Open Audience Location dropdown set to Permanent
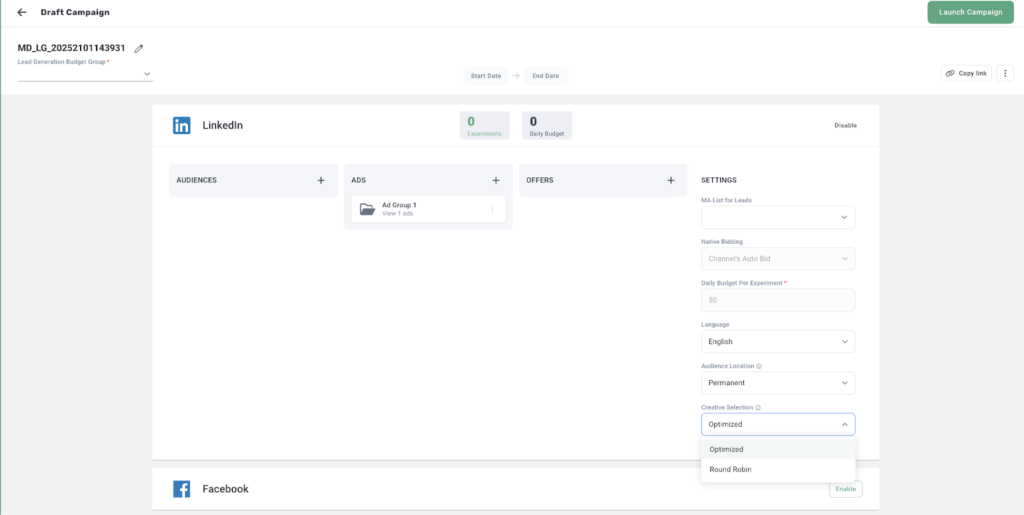Viewport: 1024px width, 515px height. click(778, 383)
